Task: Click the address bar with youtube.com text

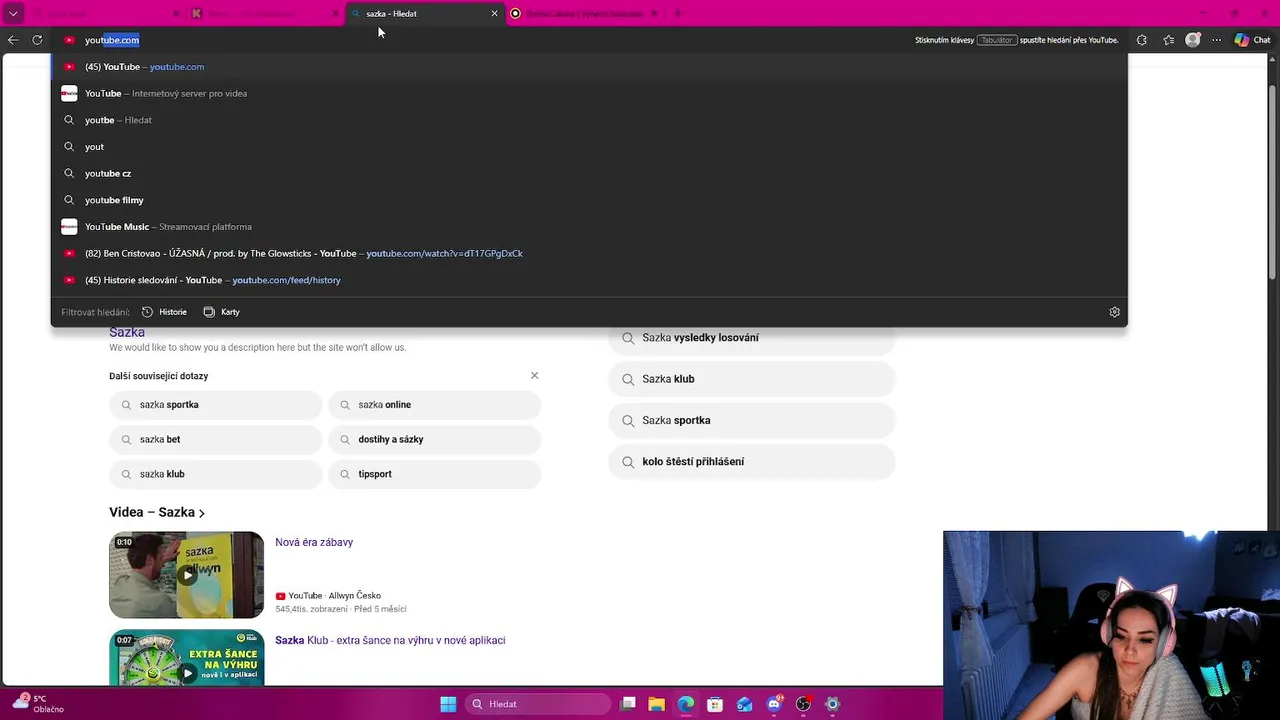Action: pyautogui.click(x=480, y=40)
